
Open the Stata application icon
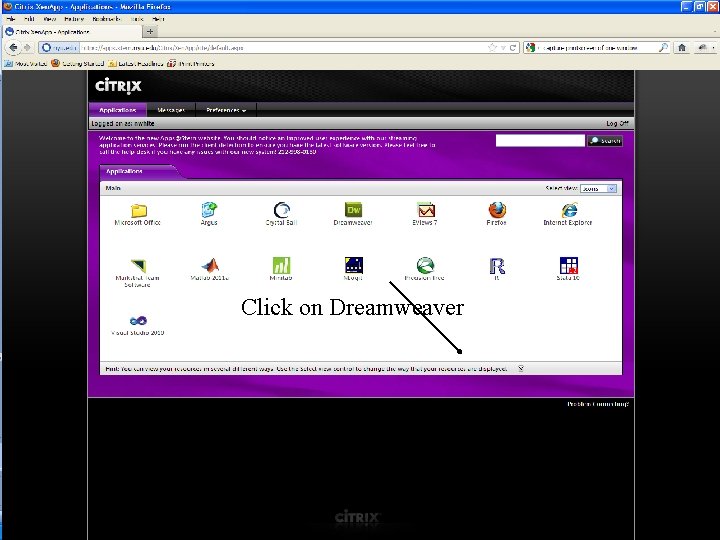click(569, 265)
